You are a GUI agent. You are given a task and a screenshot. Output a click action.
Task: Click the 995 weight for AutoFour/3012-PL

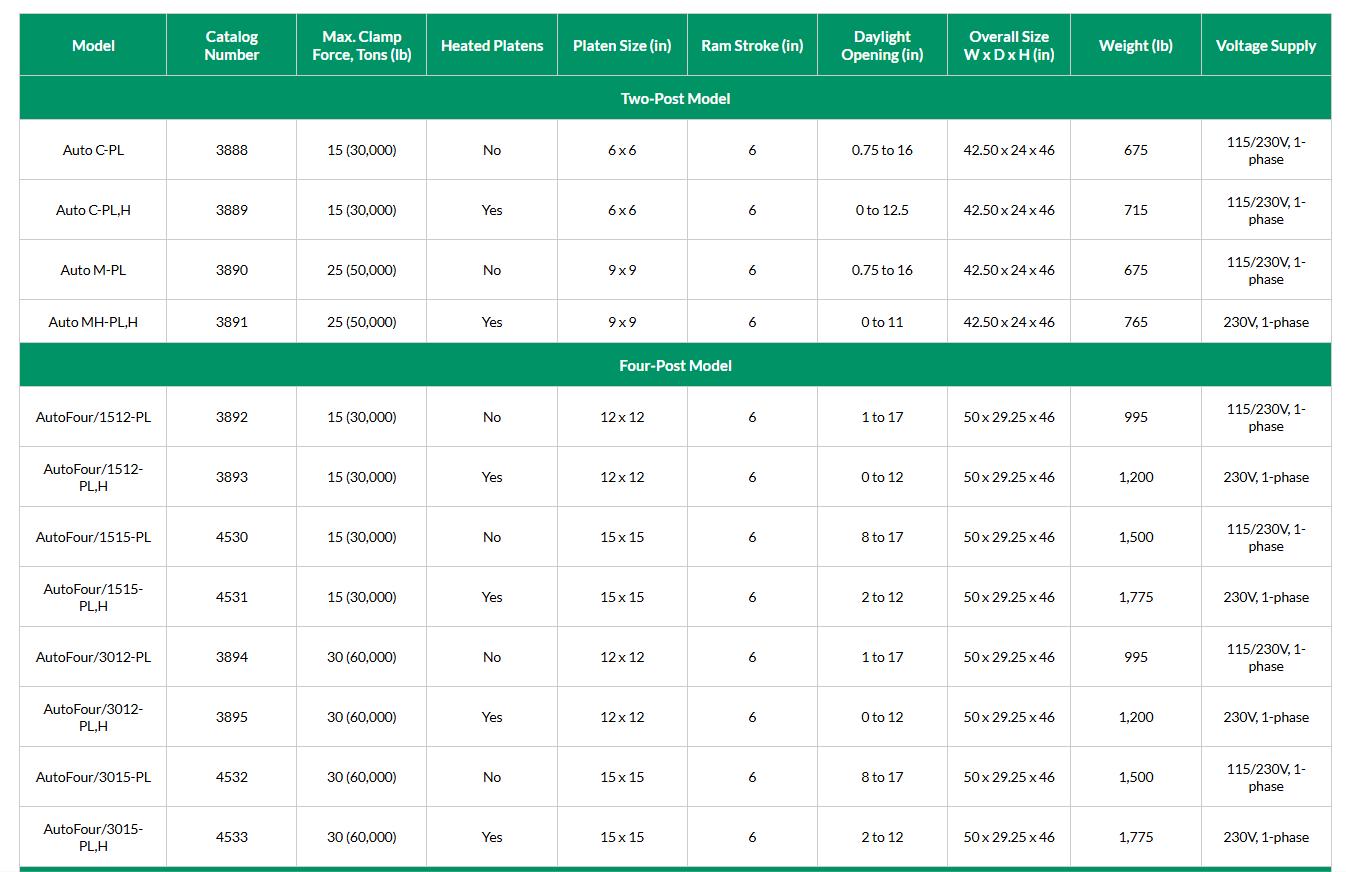(x=1136, y=657)
